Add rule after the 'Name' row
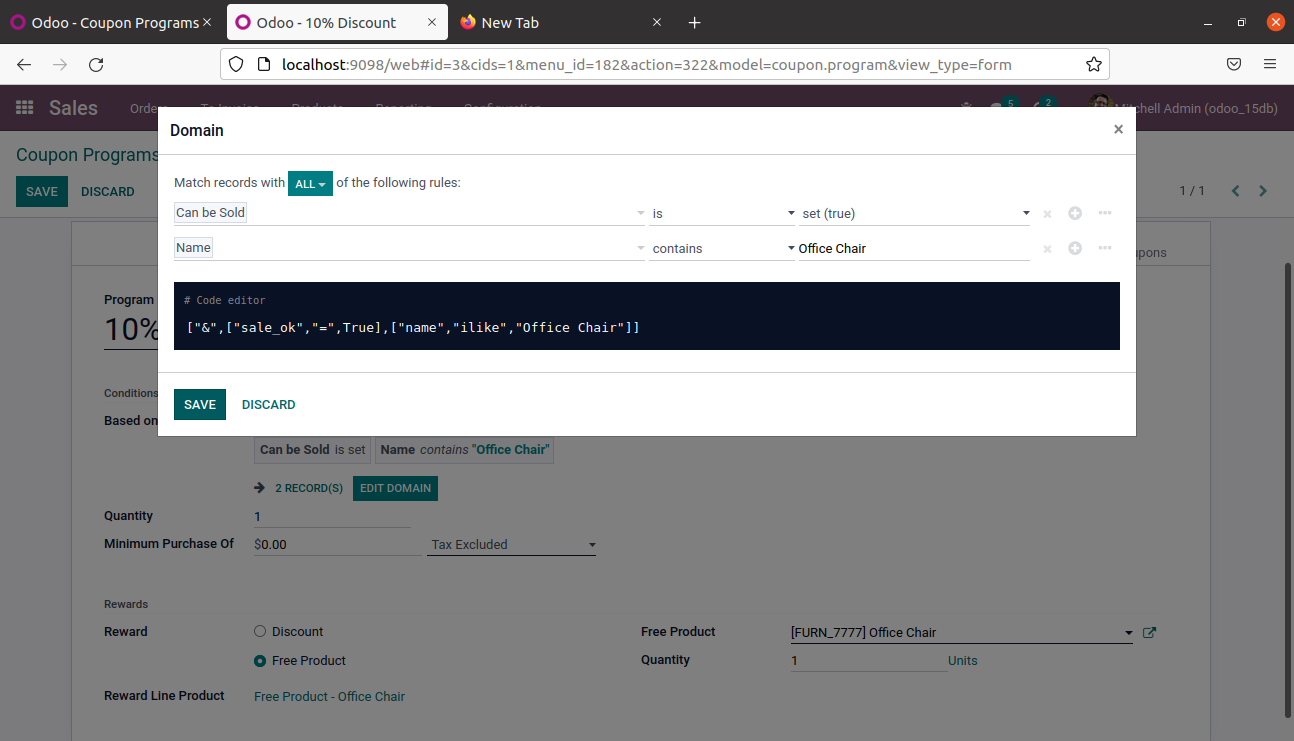 1075,248
